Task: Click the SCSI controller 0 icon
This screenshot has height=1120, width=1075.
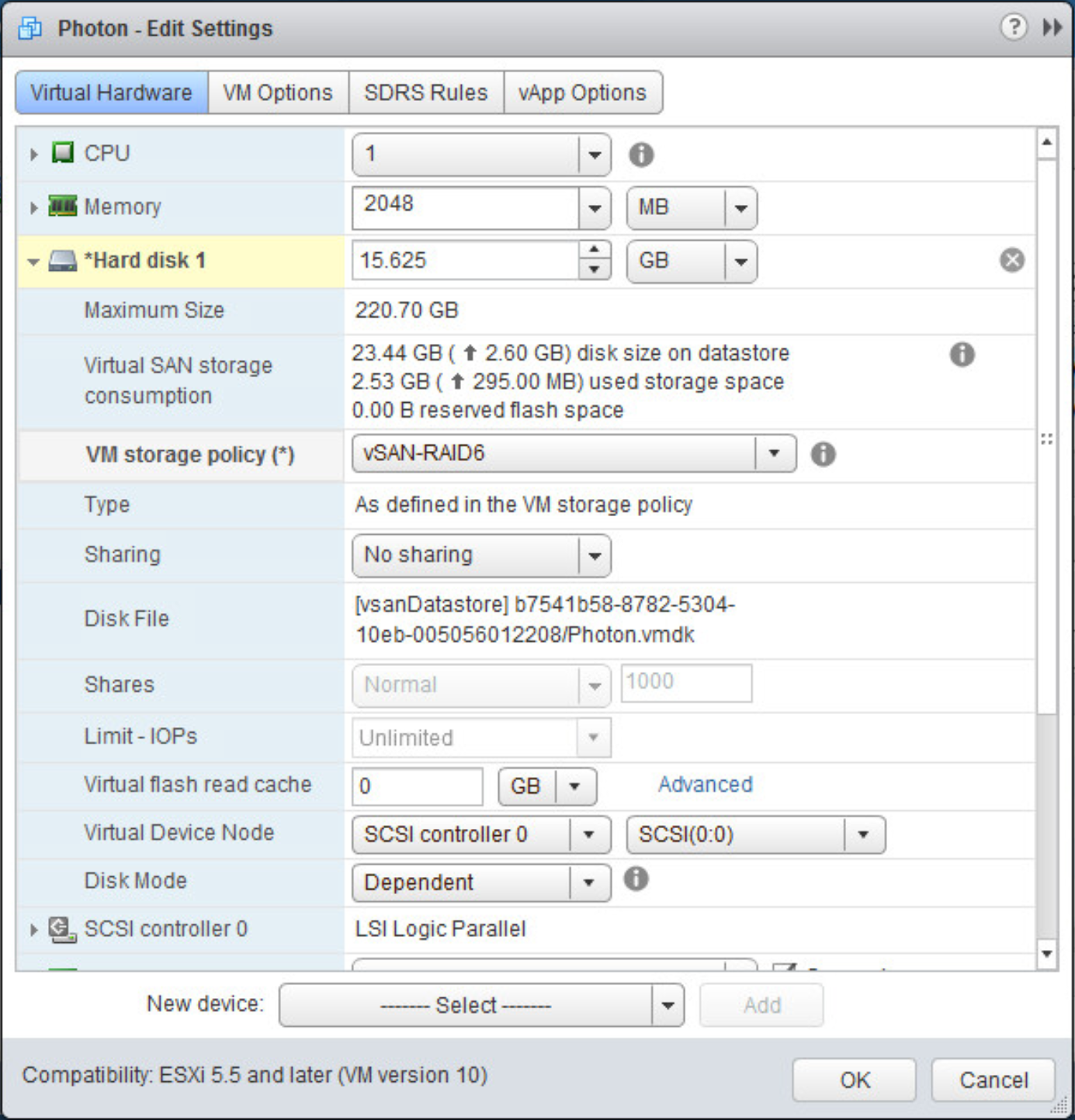Action: tap(62, 929)
